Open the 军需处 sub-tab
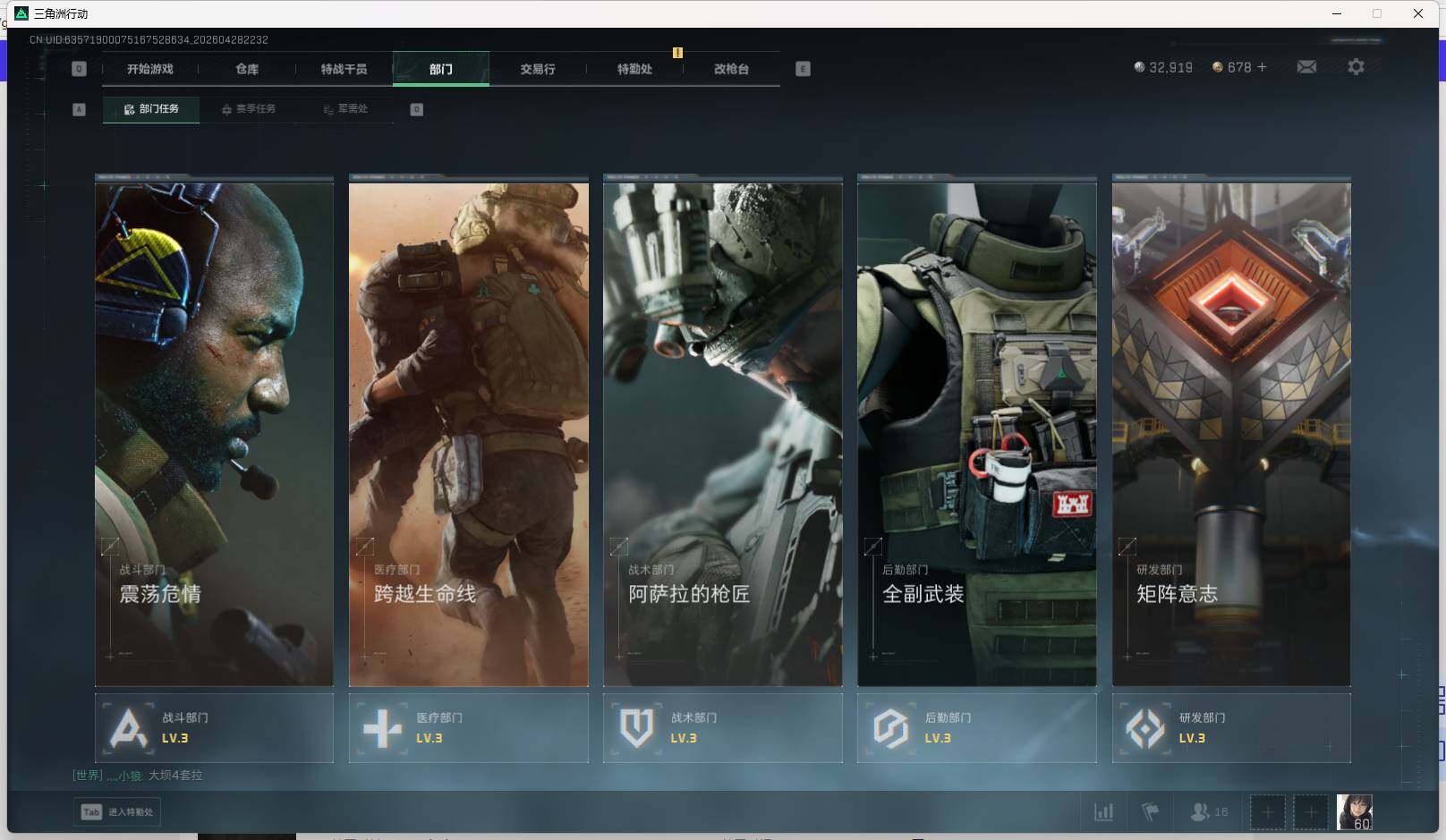This screenshot has height=840, width=1446. pos(345,109)
